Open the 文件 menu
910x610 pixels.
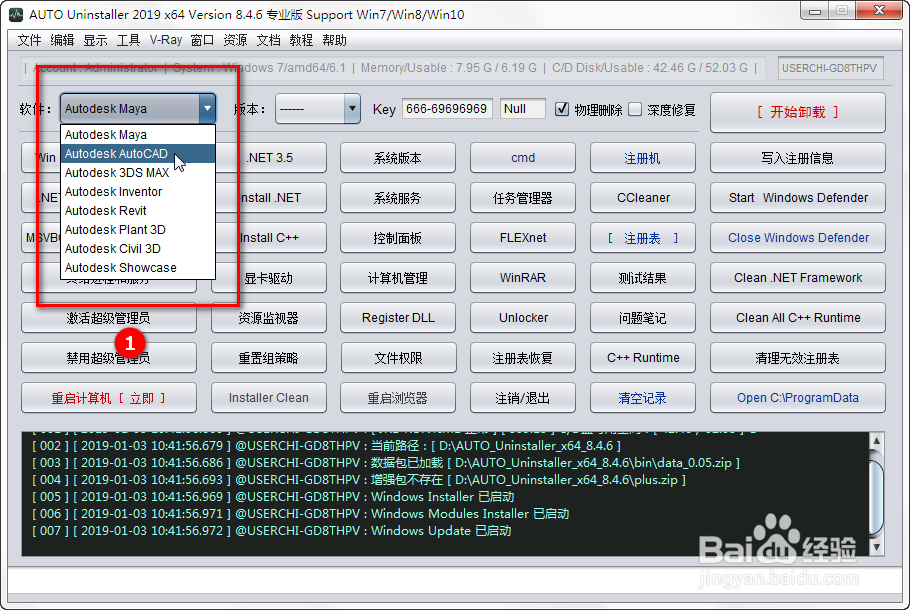[29, 40]
